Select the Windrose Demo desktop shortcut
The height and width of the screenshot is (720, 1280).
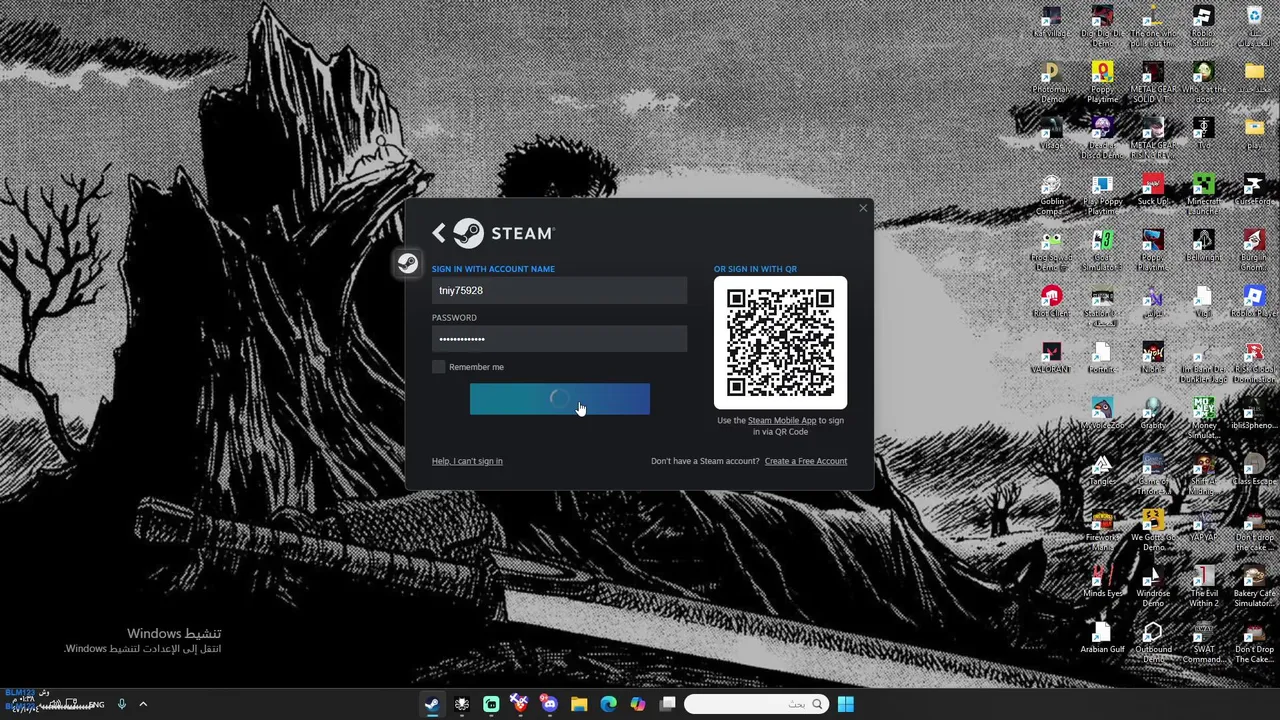coord(1153,586)
